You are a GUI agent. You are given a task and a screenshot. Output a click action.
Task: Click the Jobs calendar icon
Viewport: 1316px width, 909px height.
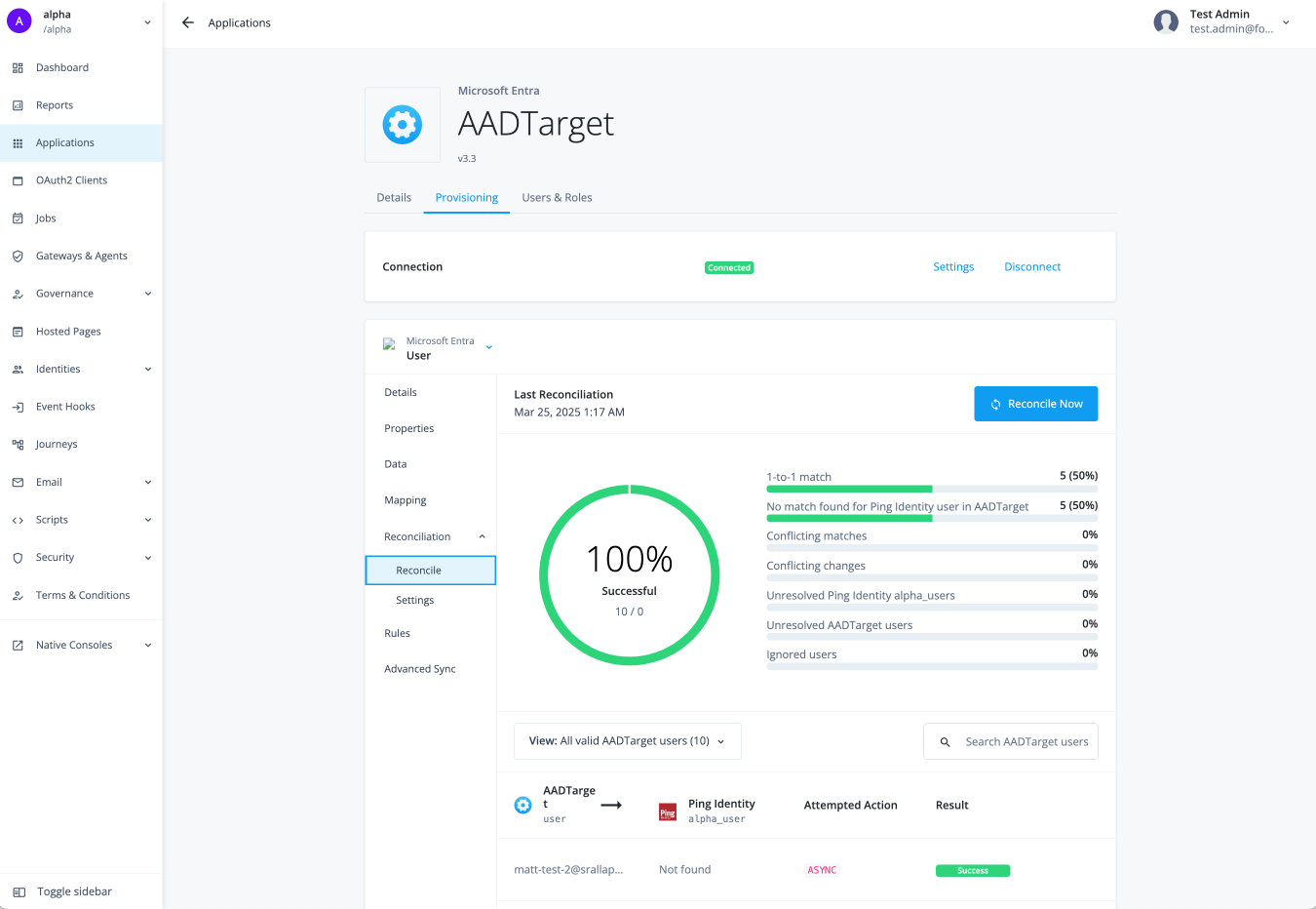click(18, 218)
